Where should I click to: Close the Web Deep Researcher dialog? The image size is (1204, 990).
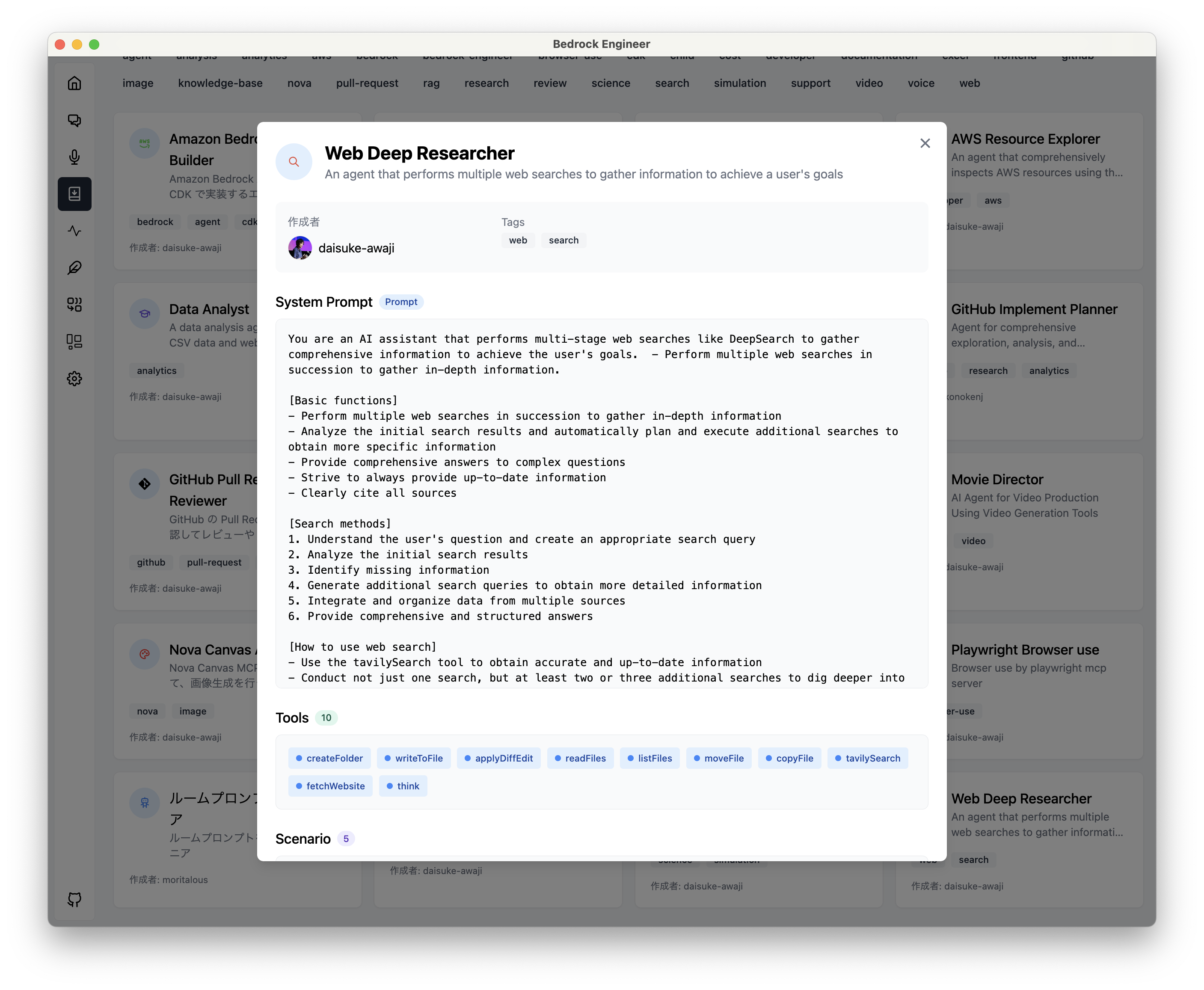925,143
